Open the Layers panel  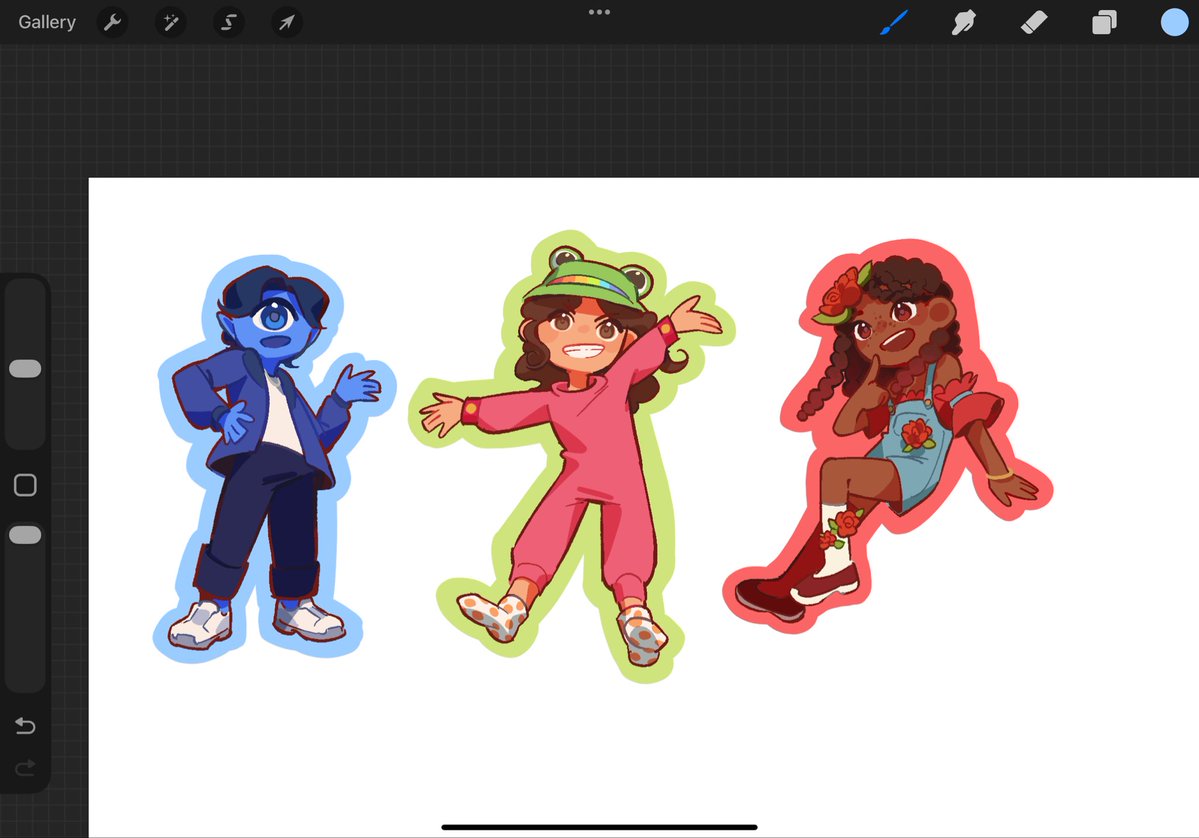[x=1104, y=22]
